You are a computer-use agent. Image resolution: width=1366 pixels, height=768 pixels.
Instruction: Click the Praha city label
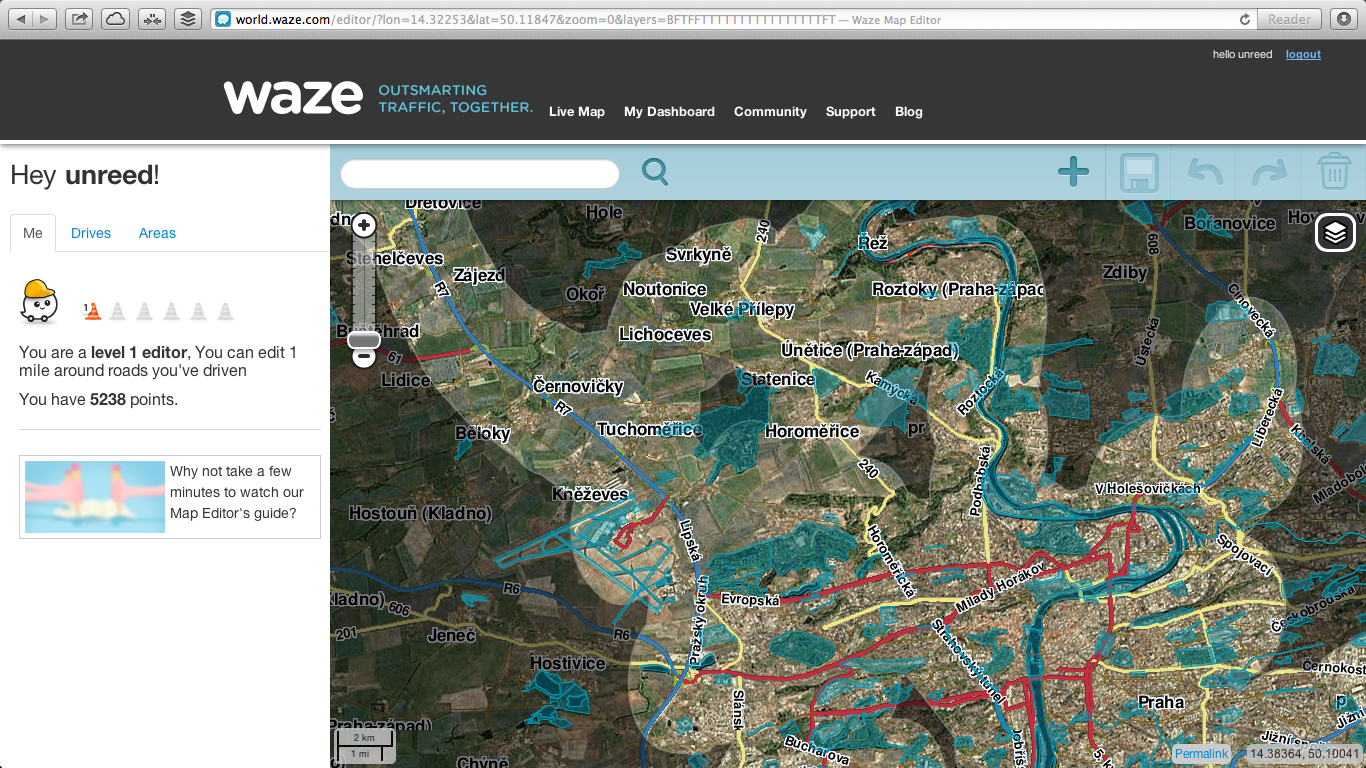pos(1161,702)
